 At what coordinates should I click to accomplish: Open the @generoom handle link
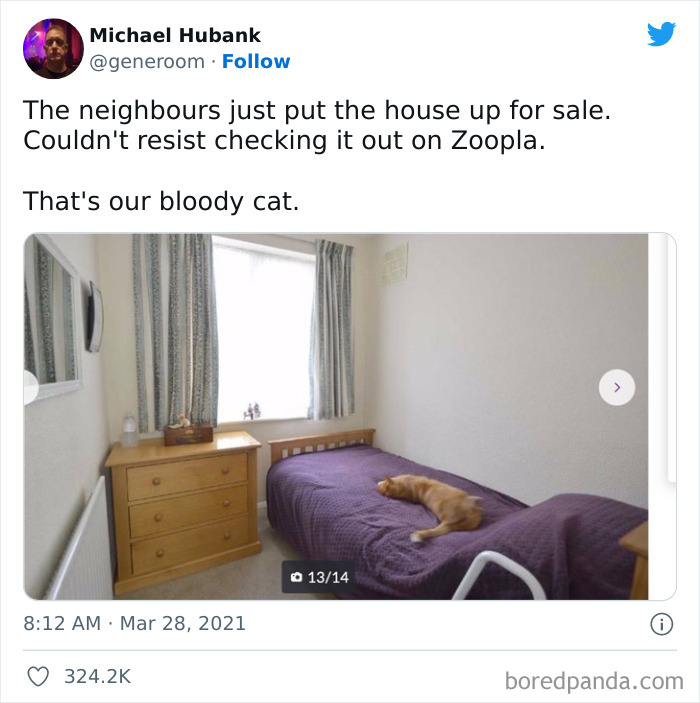(x=147, y=61)
